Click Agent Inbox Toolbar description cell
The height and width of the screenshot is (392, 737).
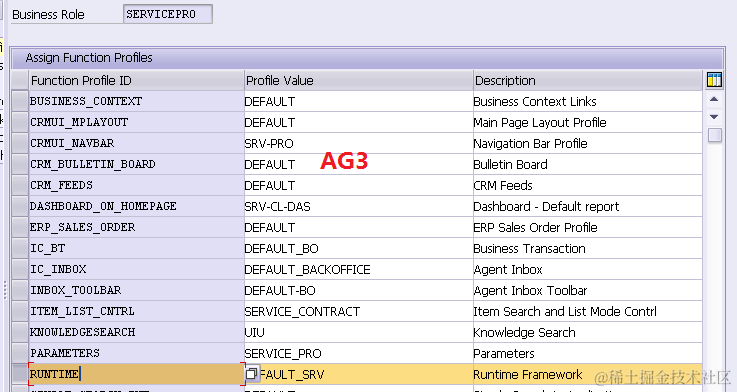point(588,290)
